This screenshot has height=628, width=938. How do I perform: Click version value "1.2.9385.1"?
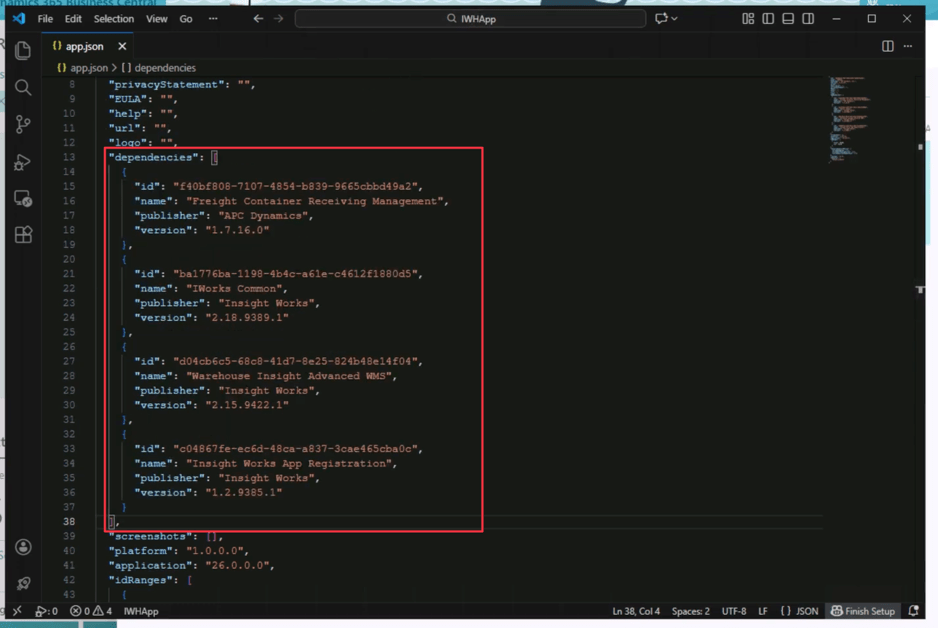244,493
